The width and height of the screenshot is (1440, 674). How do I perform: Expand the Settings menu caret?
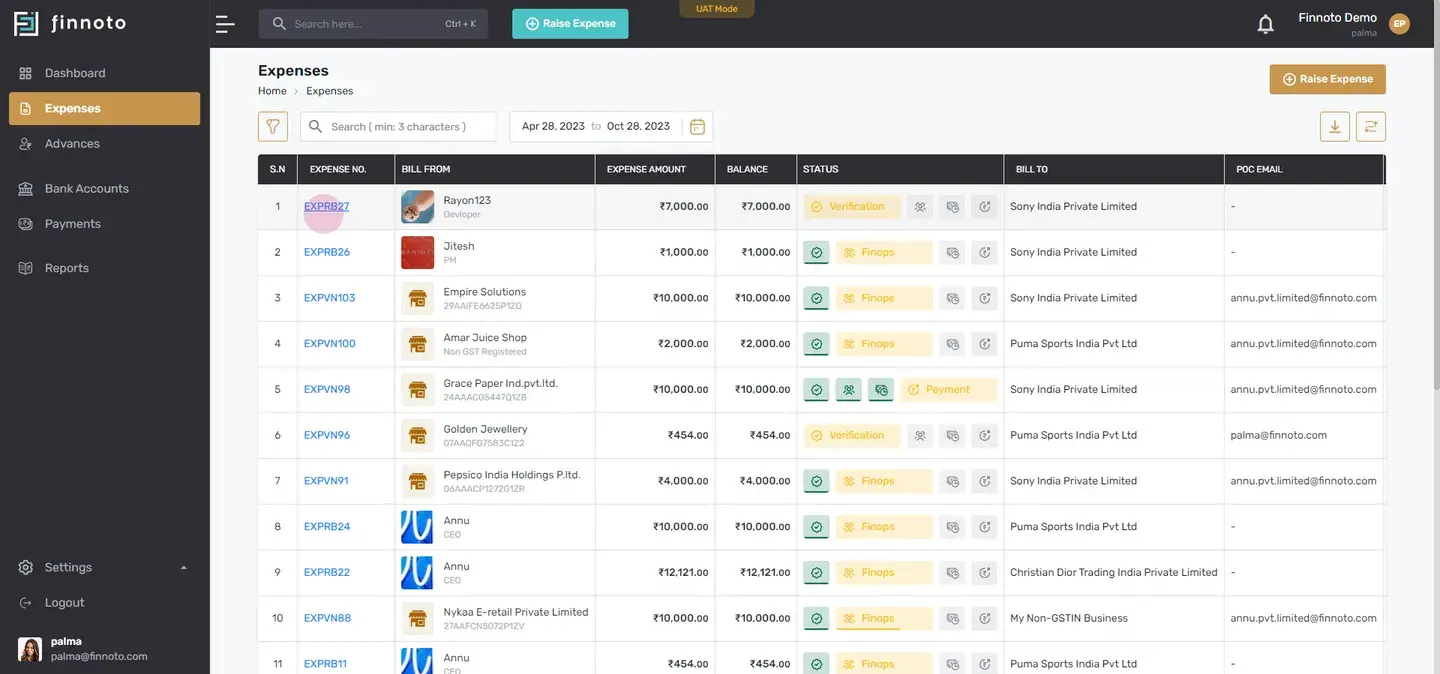coord(183,568)
